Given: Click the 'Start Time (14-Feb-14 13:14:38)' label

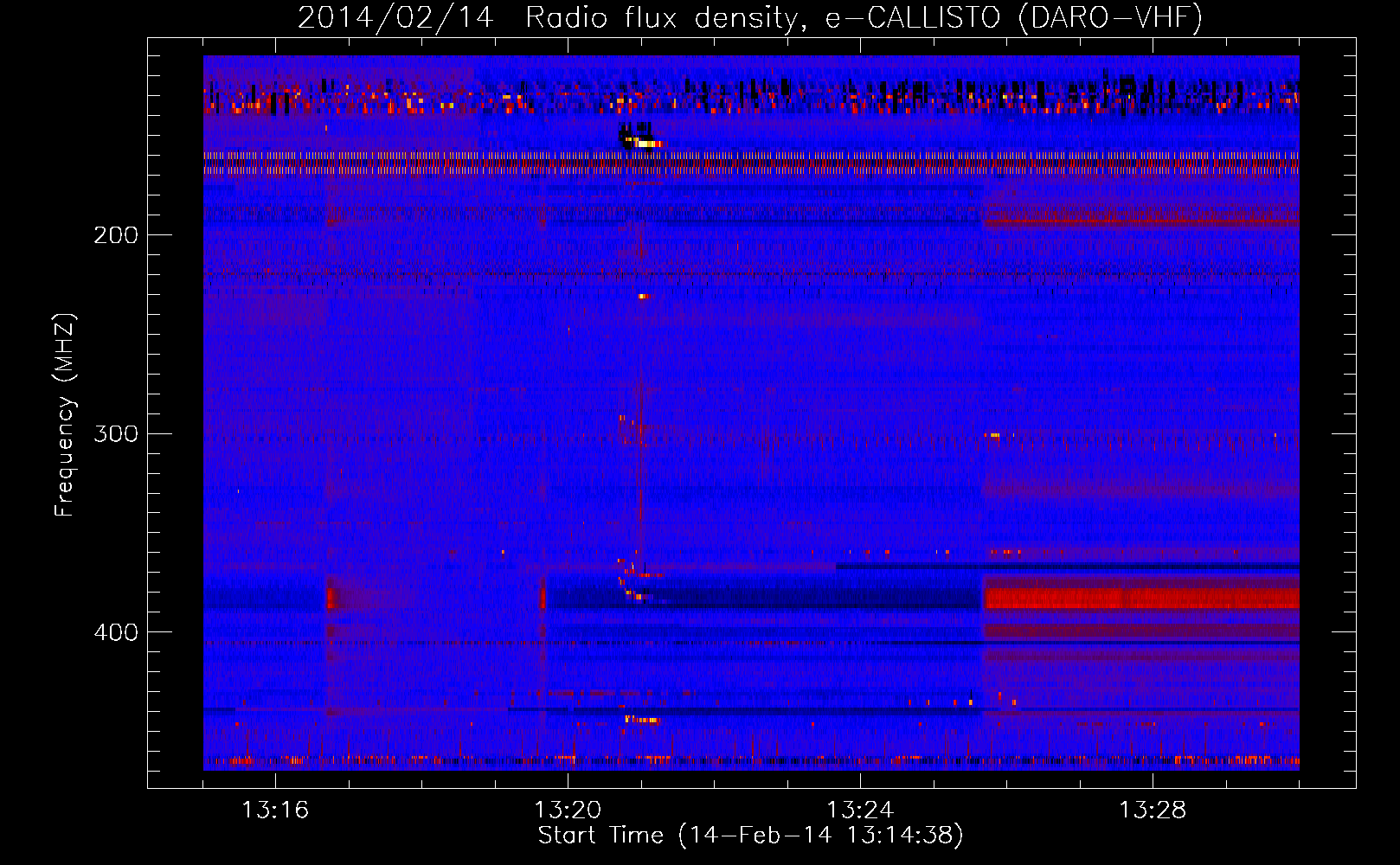Looking at the screenshot, I should click(x=750, y=836).
